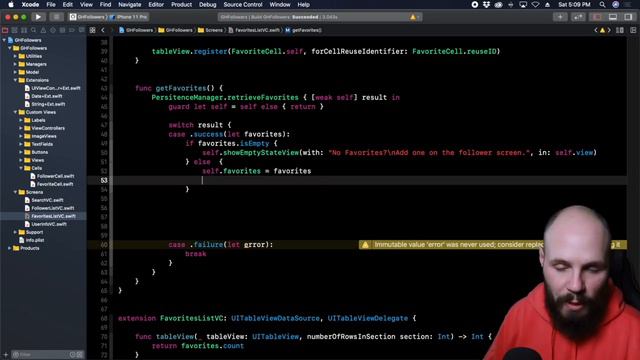Collapse the Custom Views folder

pyautogui.click(x=16, y=112)
